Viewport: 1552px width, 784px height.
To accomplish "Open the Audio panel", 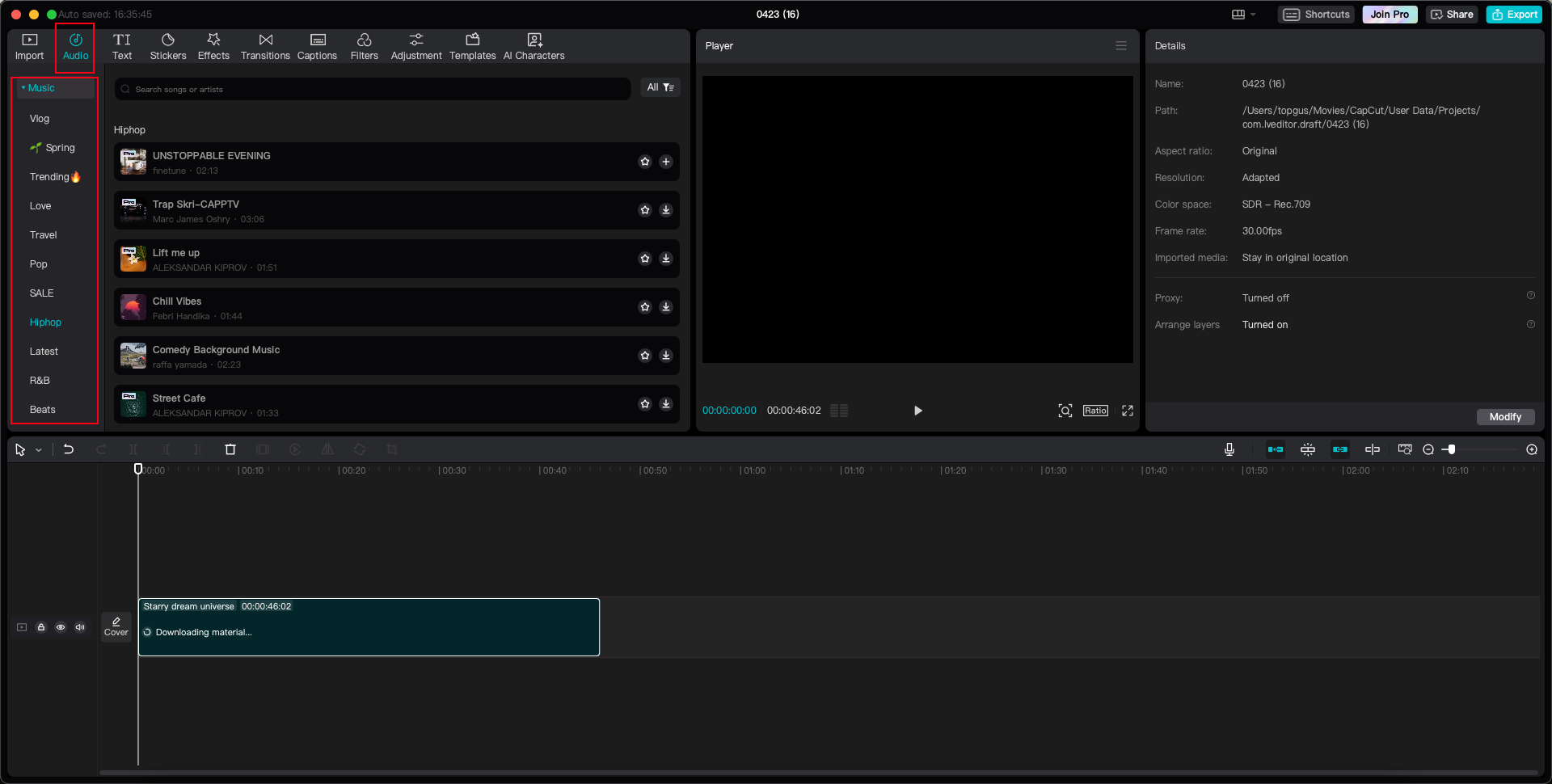I will pos(74,46).
